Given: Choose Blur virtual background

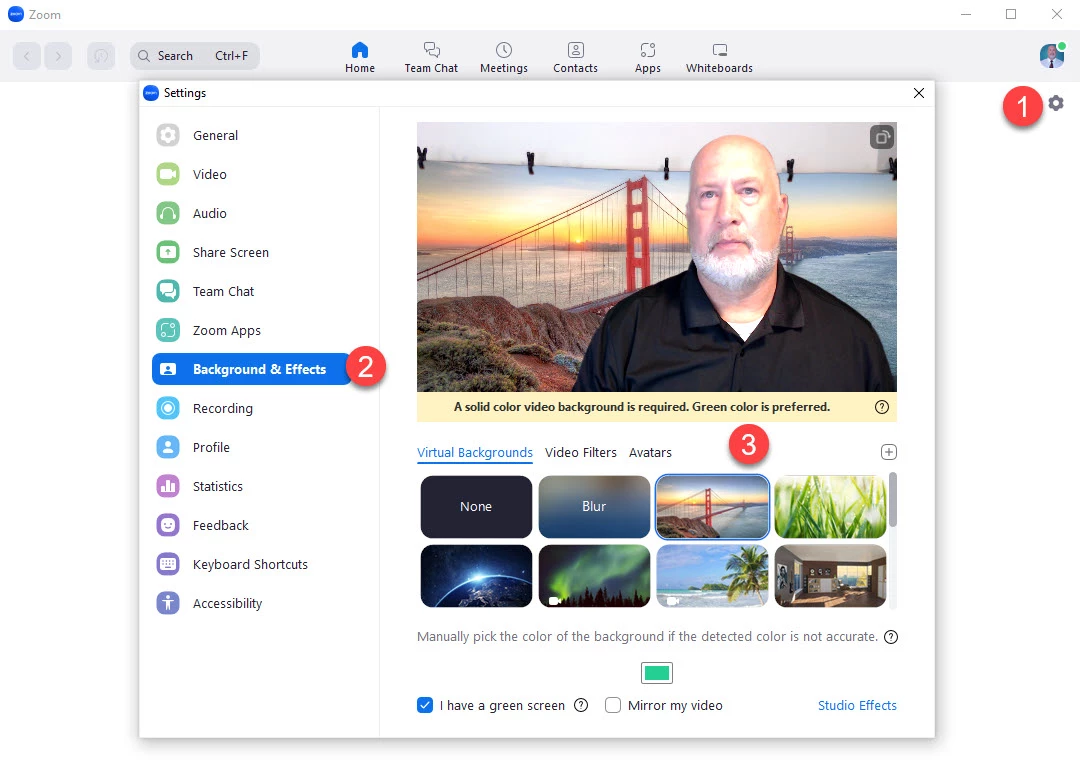Looking at the screenshot, I should tap(594, 507).
